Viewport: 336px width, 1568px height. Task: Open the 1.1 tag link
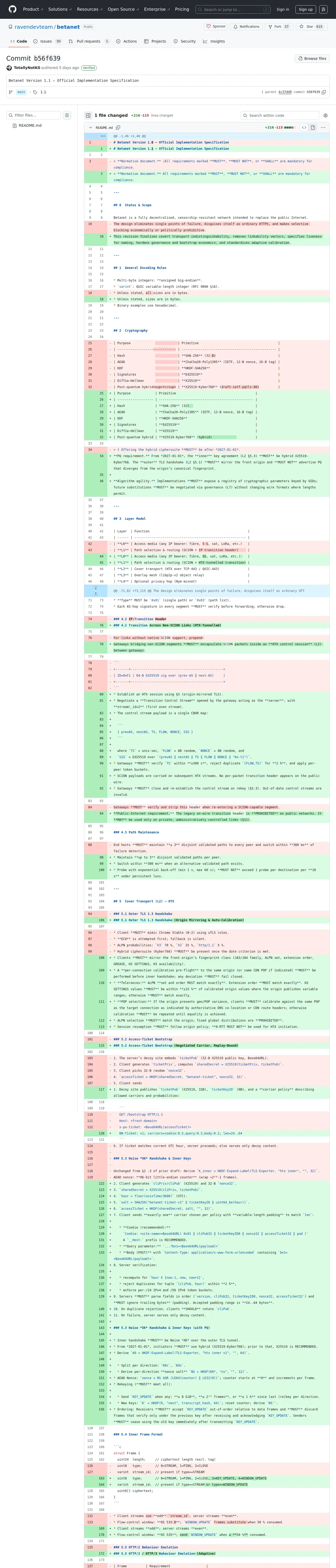click(43, 92)
